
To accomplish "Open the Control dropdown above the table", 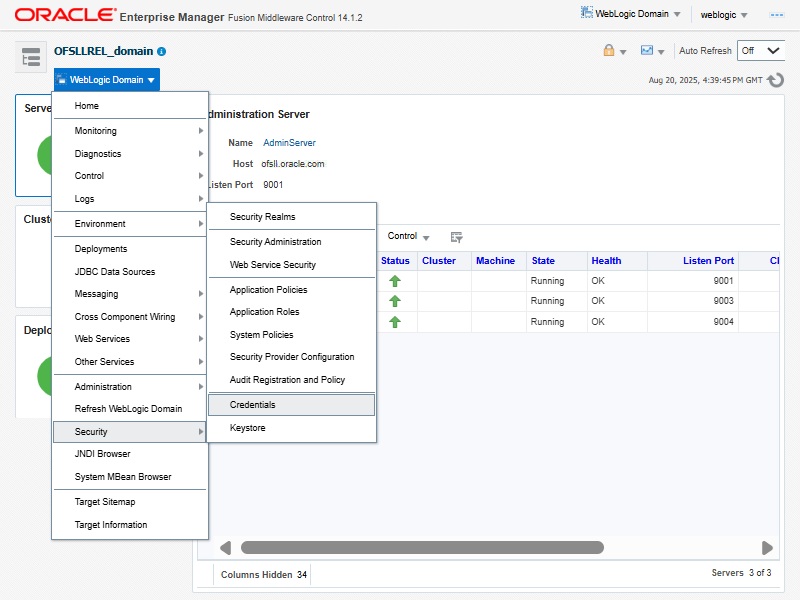I will 408,237.
